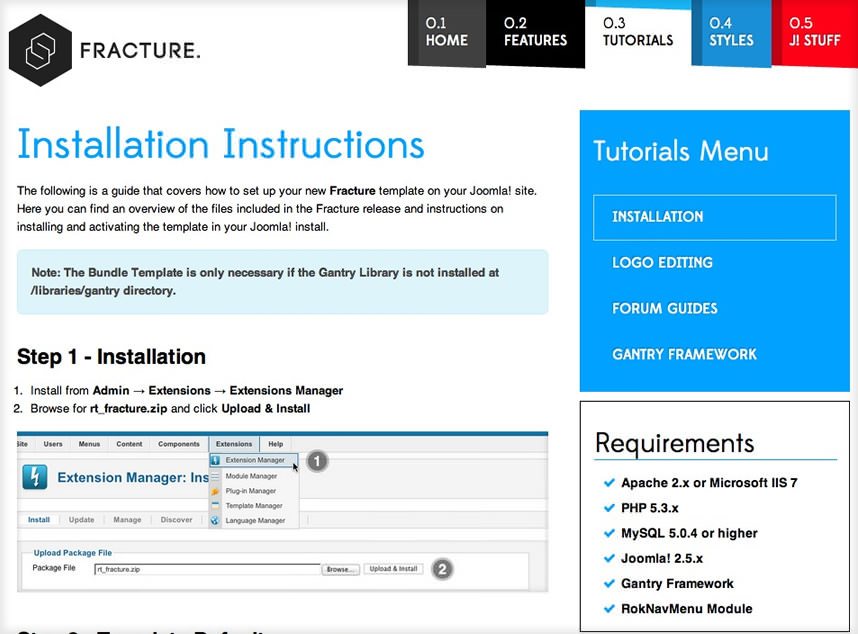Click the Installation Instructions page heading
Screen dimensions: 858x634
pos(221,144)
